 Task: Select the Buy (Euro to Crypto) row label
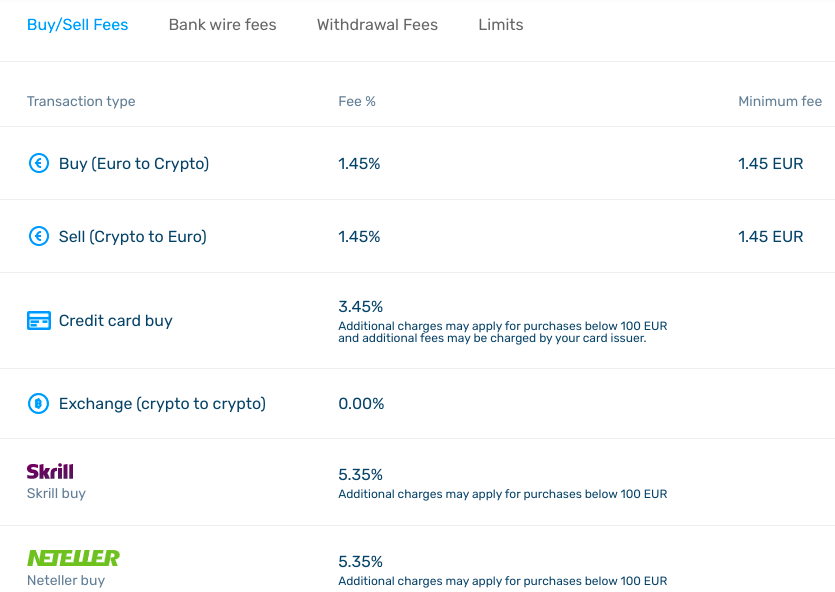tap(134, 163)
